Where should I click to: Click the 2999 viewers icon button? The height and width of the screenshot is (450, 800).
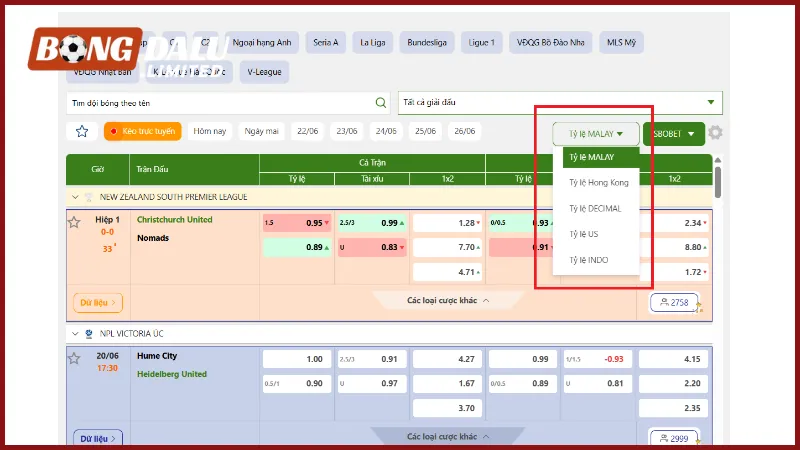(x=674, y=438)
